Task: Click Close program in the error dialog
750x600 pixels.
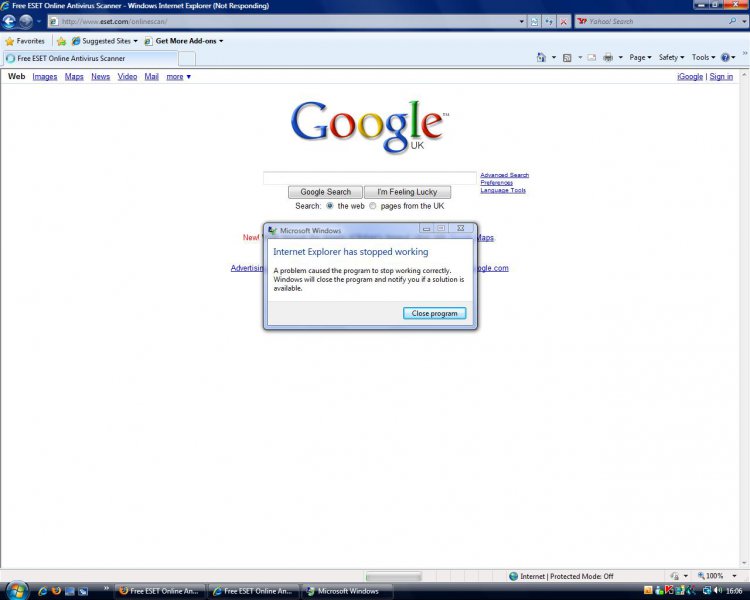Action: point(434,313)
